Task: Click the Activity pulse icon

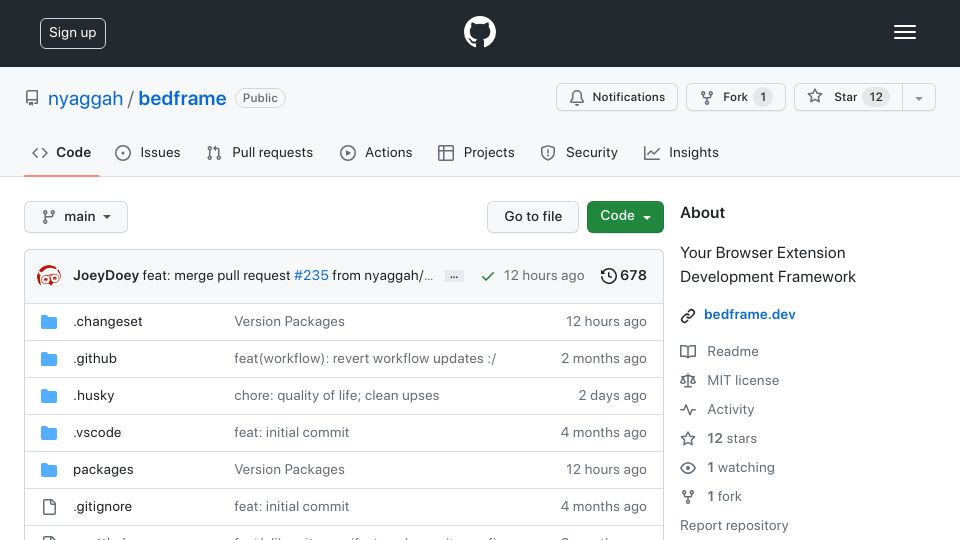Action: [688, 410]
